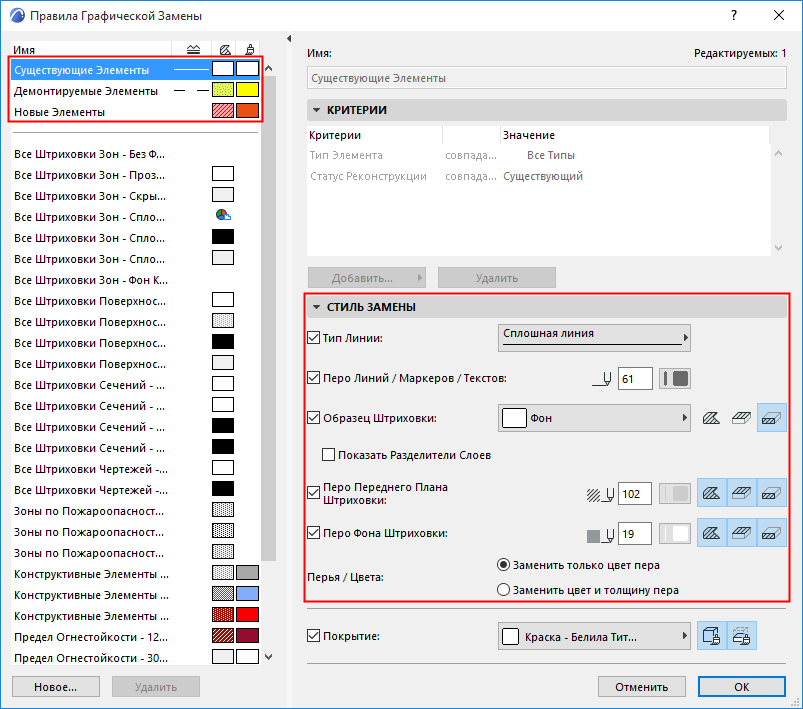Select the Существующие Элементы rule
Image resolution: width=803 pixels, height=709 pixels.
coord(135,70)
